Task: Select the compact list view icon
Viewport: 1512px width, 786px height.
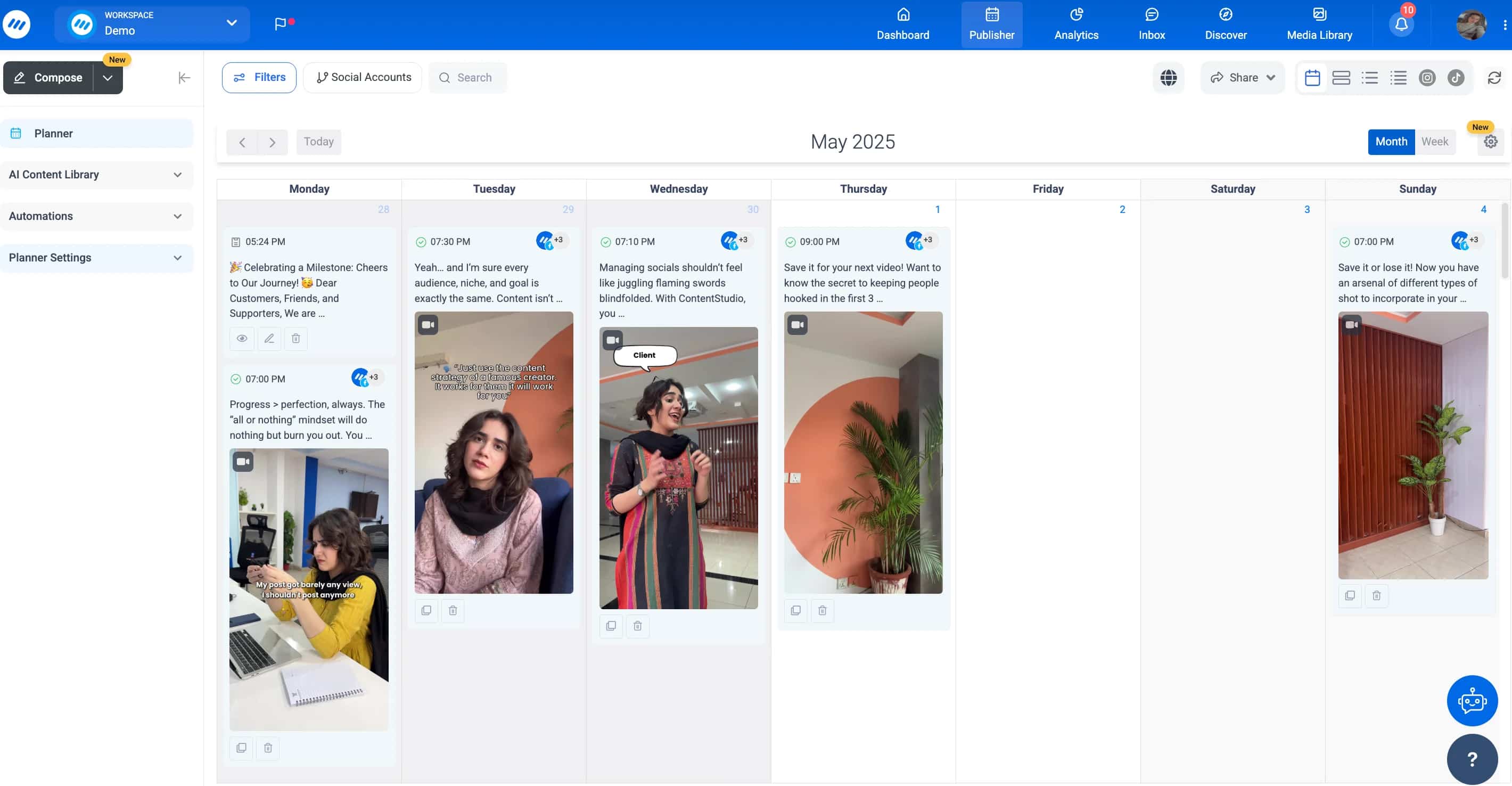Action: 1399,77
